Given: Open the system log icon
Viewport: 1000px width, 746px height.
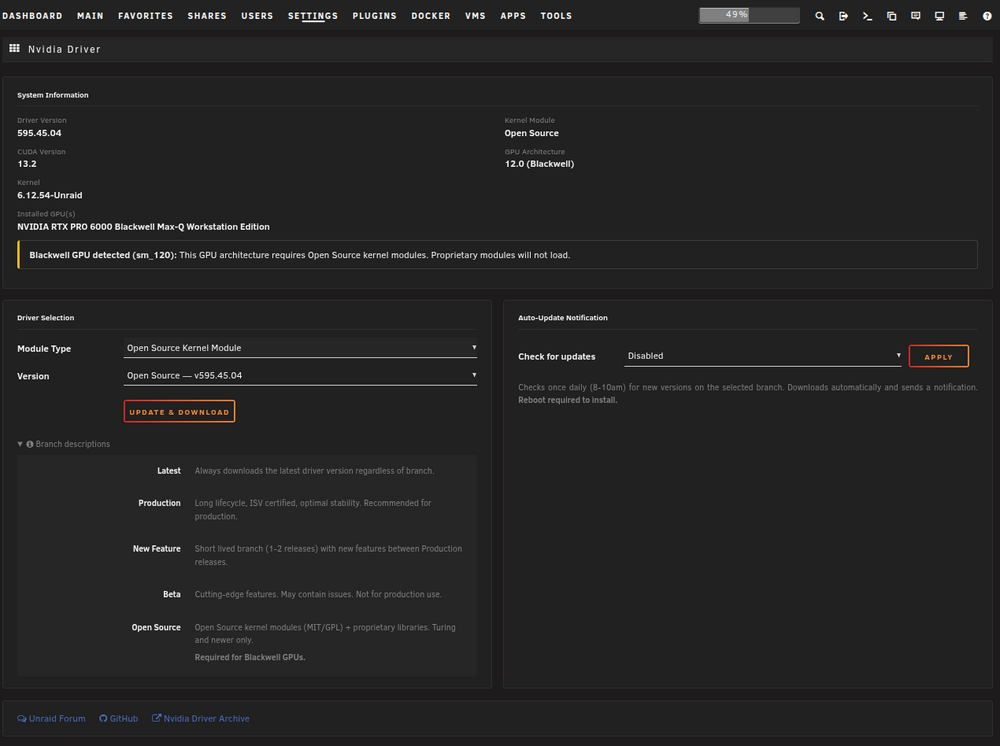Looking at the screenshot, I should click(963, 16).
